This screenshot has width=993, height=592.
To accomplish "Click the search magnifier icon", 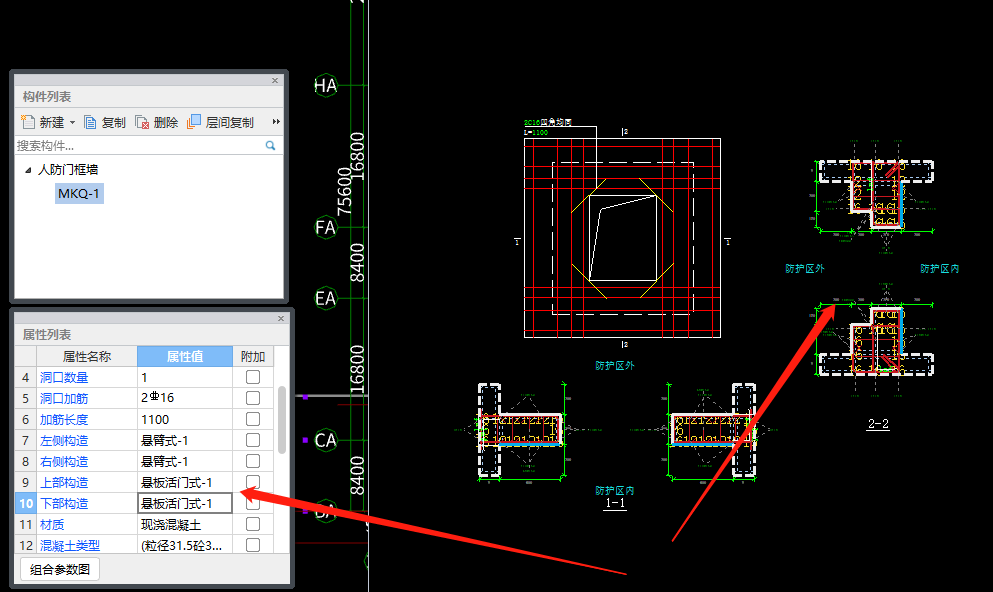I will point(270,146).
